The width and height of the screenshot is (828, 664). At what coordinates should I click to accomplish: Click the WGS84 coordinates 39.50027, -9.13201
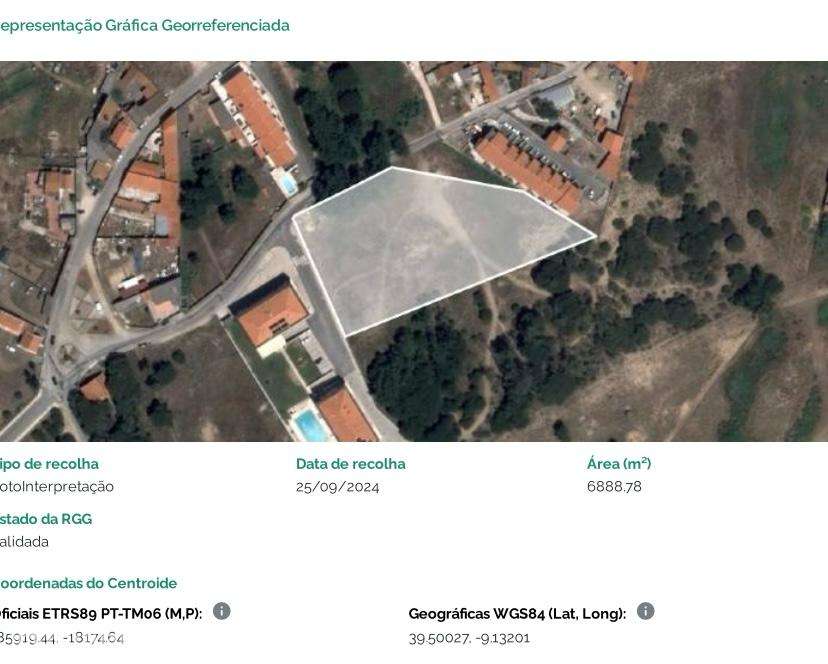[x=469, y=638]
